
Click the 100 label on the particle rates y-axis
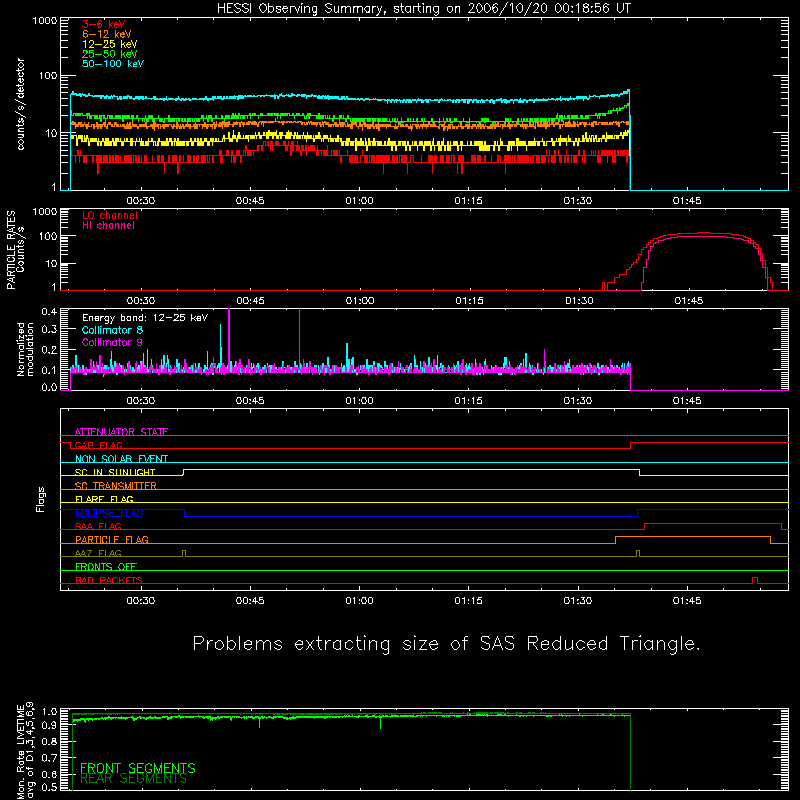pos(47,236)
